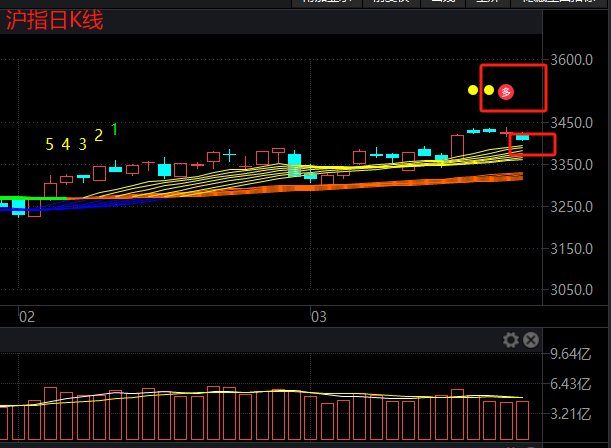This screenshot has width=611, height=448.
Task: Select the green wave marker labeled 1
Action: click(x=115, y=129)
